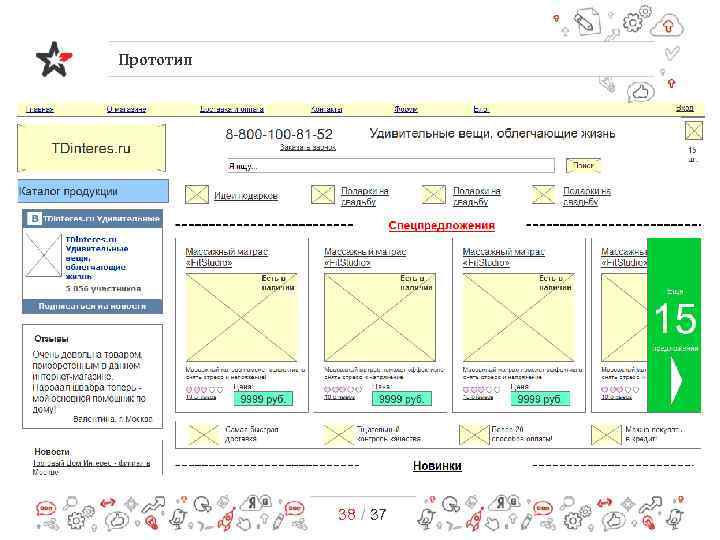Open the VK widget title TDinteres.ru Удивительные
Image resolution: width=720 pixels, height=540 pixels.
[101, 219]
